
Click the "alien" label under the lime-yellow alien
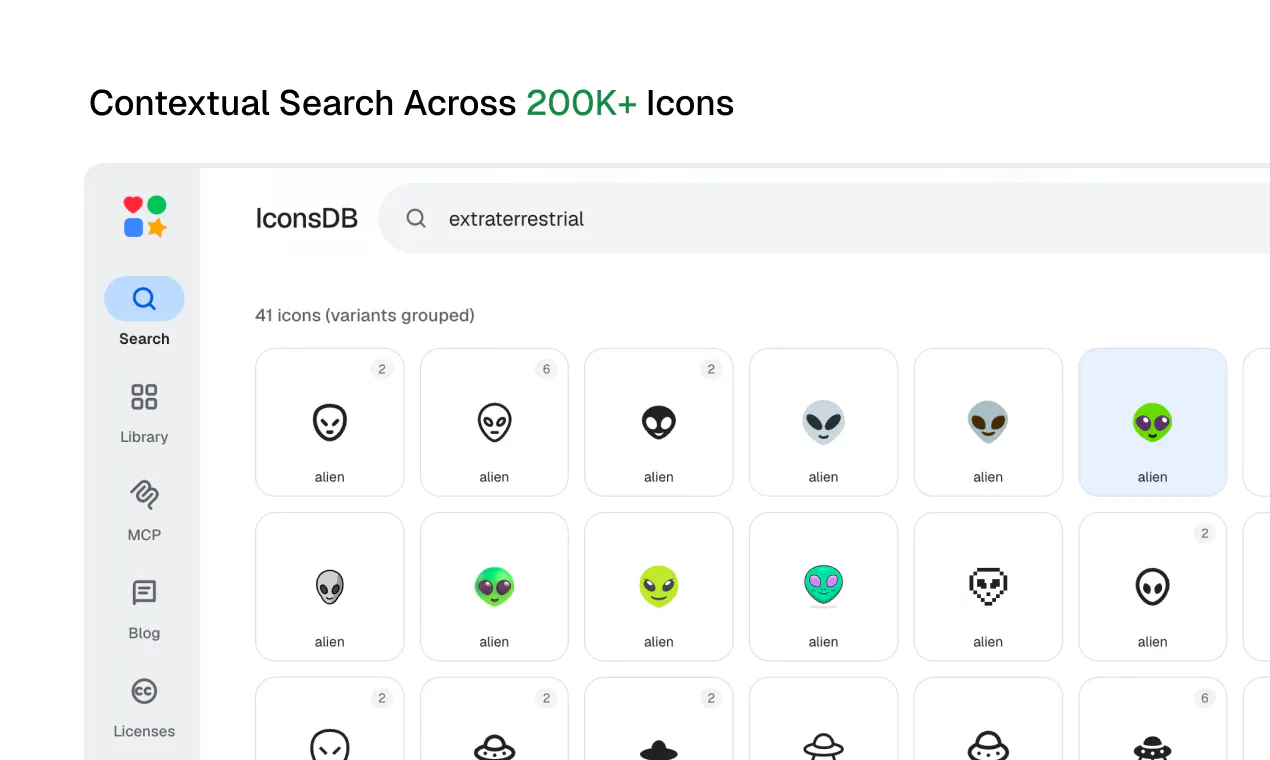click(659, 642)
